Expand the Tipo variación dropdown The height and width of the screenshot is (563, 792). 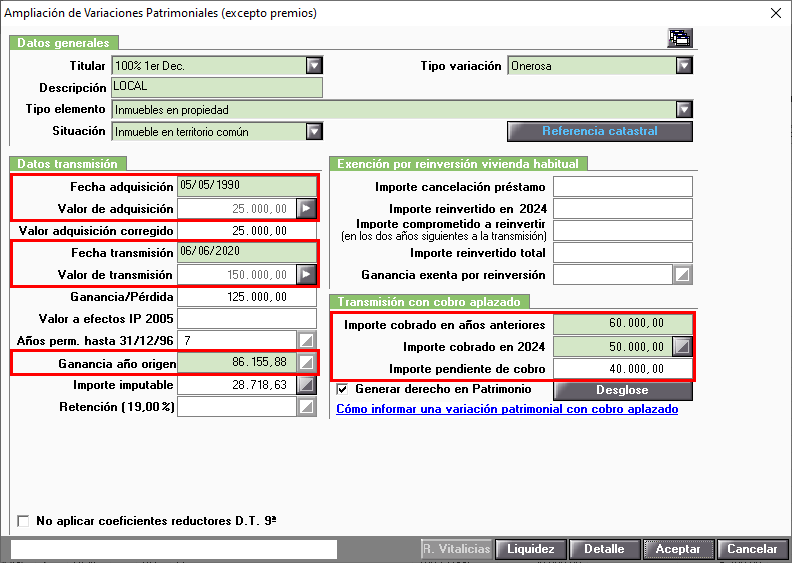click(684, 66)
